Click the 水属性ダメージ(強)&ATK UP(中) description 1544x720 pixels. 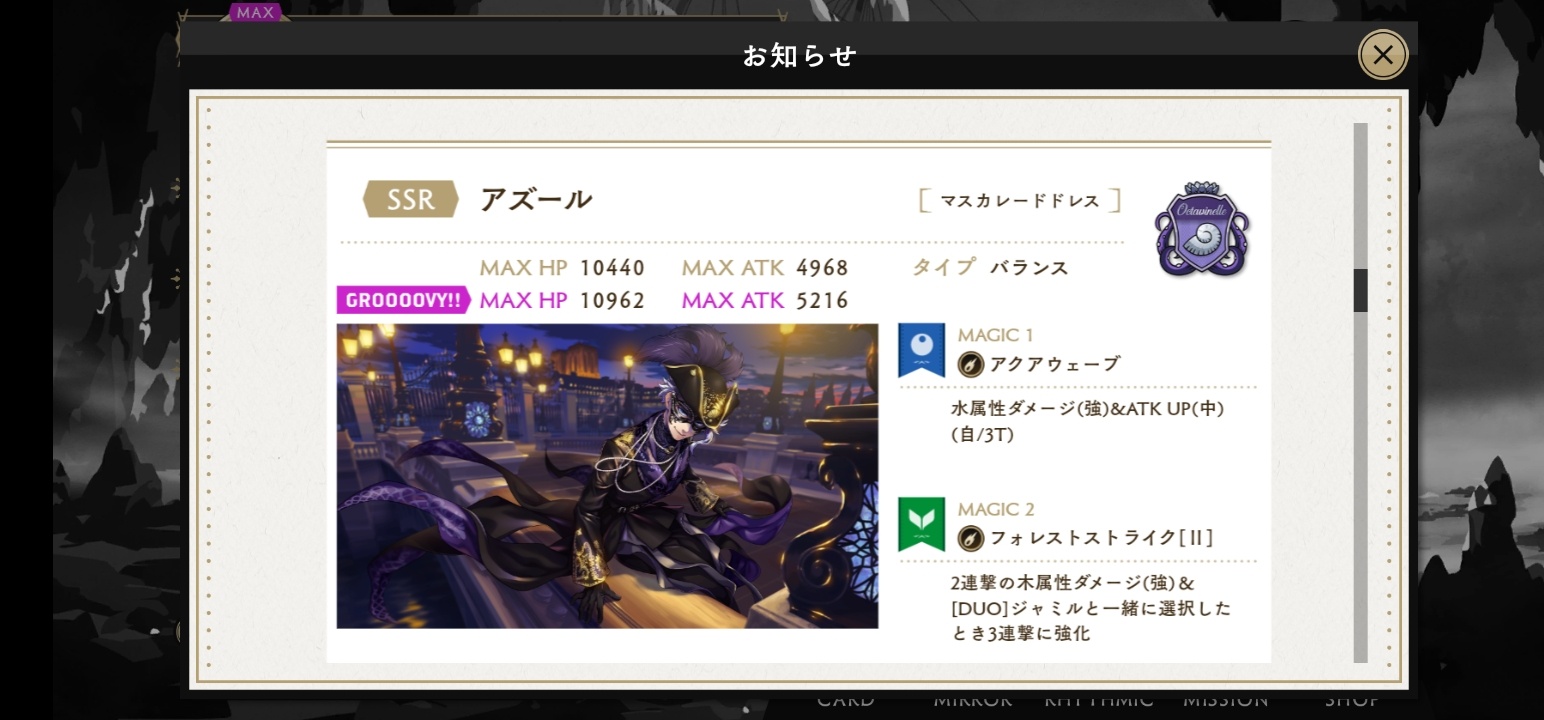[1087, 421]
